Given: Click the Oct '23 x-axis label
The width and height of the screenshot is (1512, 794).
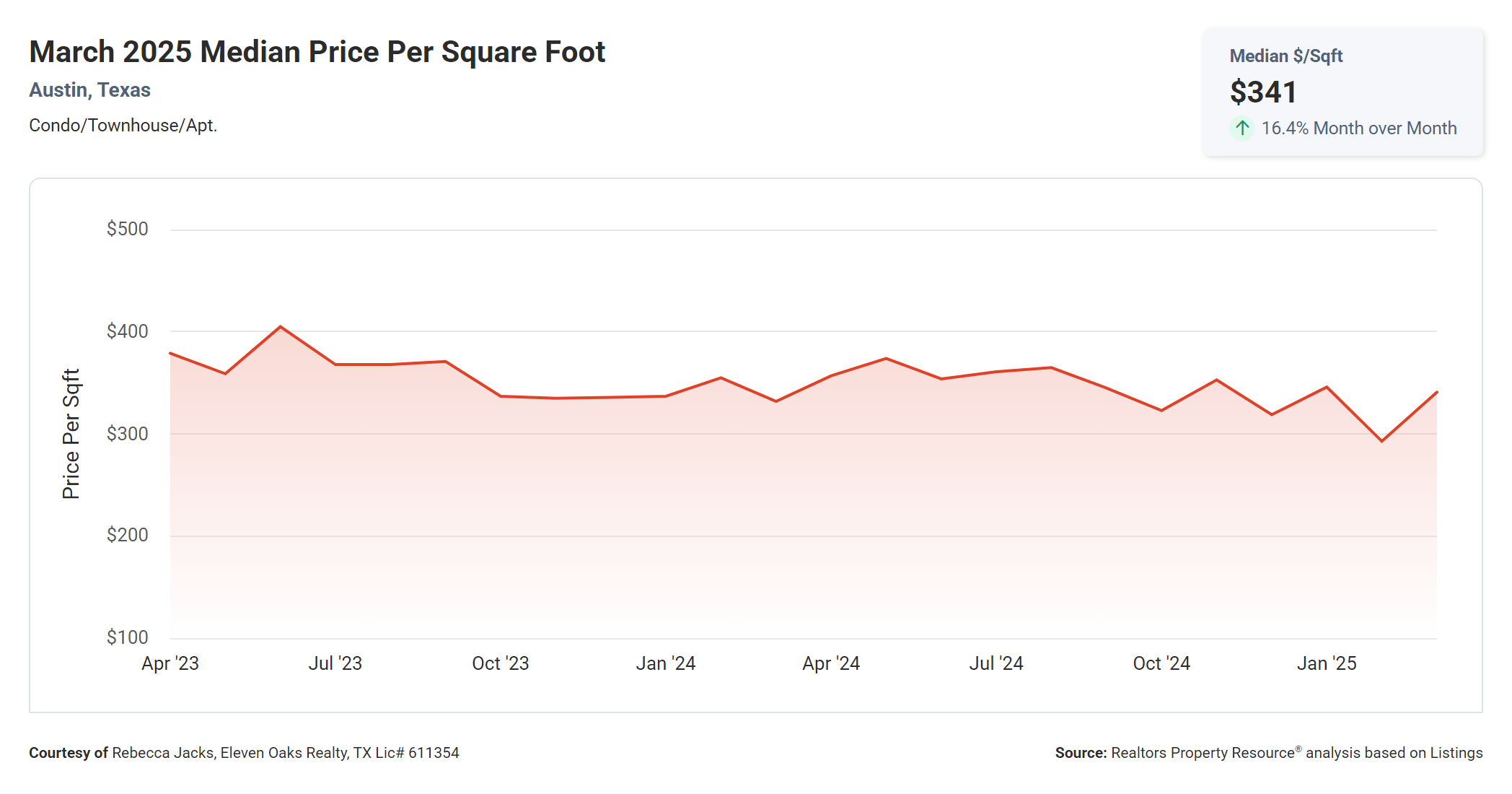Looking at the screenshot, I should tap(500, 663).
